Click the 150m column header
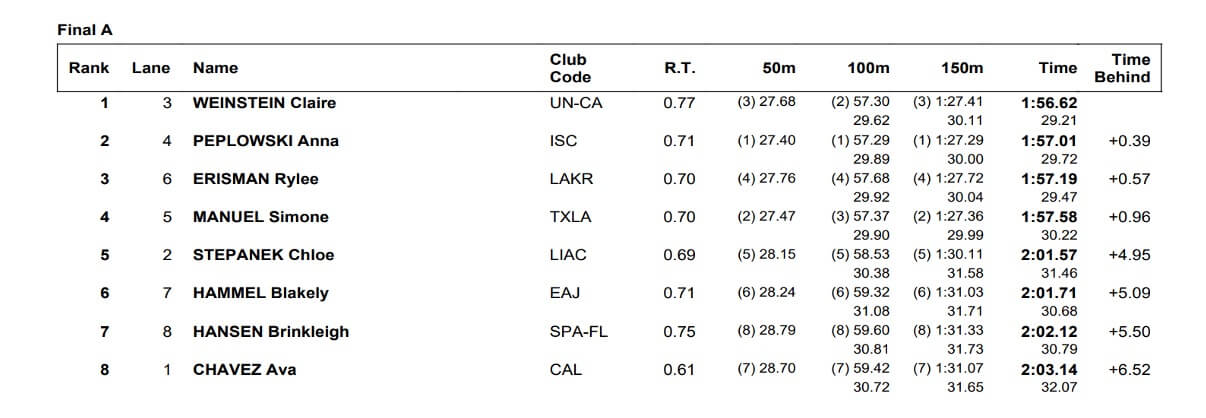 pos(962,68)
